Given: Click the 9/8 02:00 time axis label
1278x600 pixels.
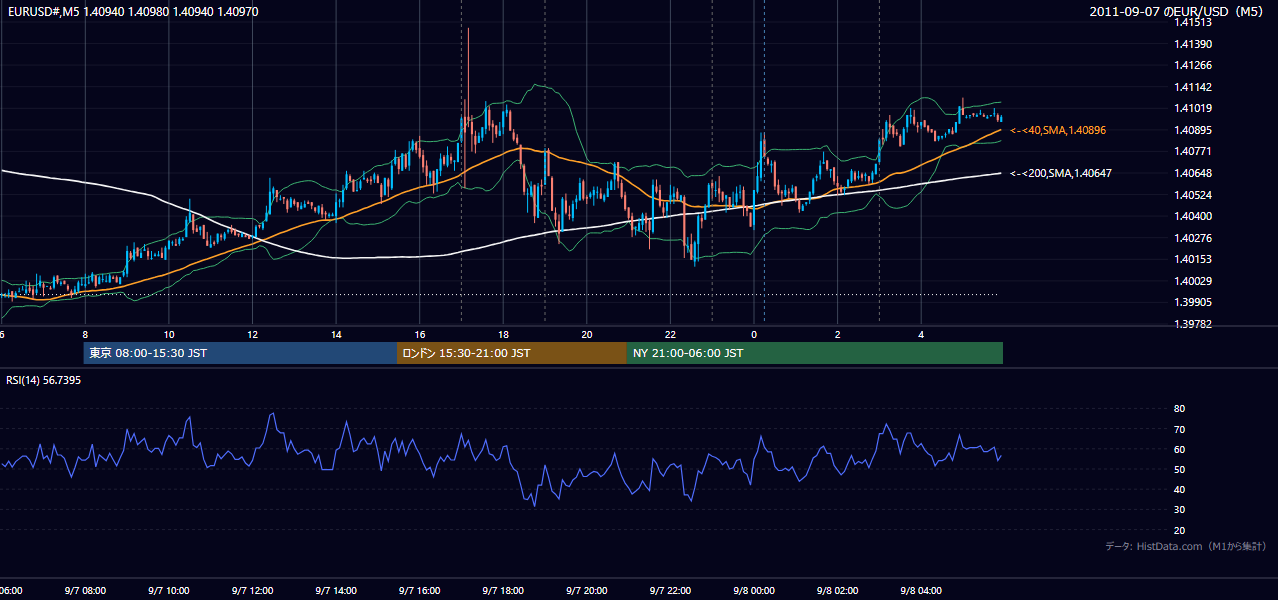Looking at the screenshot, I should [x=838, y=591].
